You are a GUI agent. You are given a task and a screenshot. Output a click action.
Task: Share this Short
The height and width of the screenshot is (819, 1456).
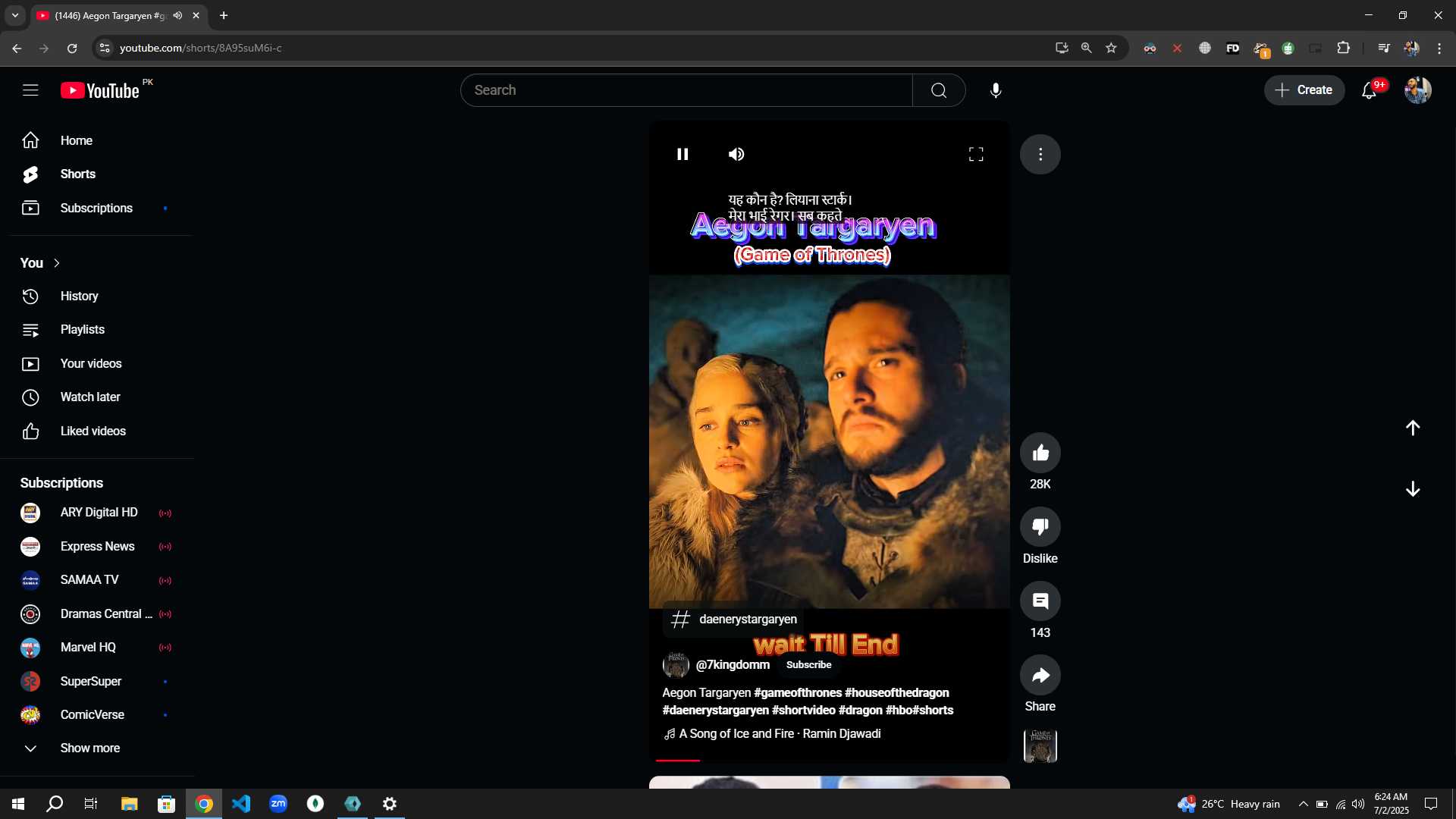(1040, 675)
